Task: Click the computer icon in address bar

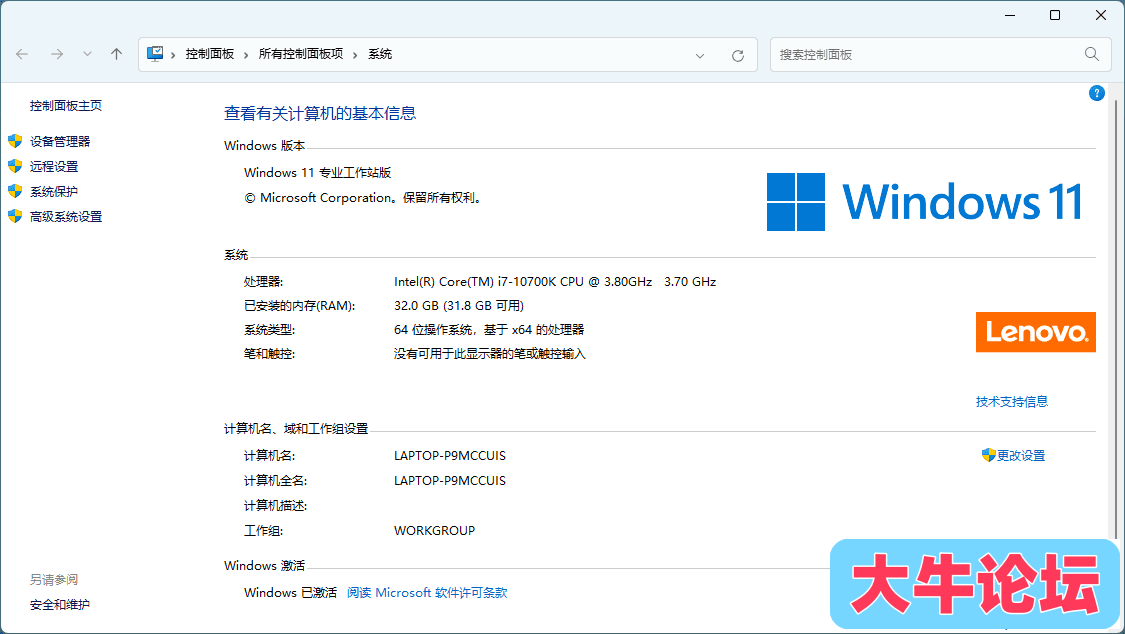Action: pos(155,55)
